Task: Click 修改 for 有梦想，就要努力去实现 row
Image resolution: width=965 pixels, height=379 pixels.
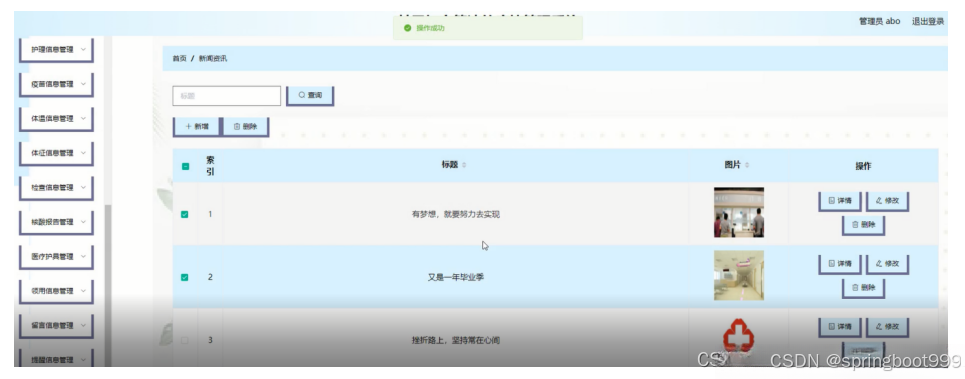Action: coord(887,201)
